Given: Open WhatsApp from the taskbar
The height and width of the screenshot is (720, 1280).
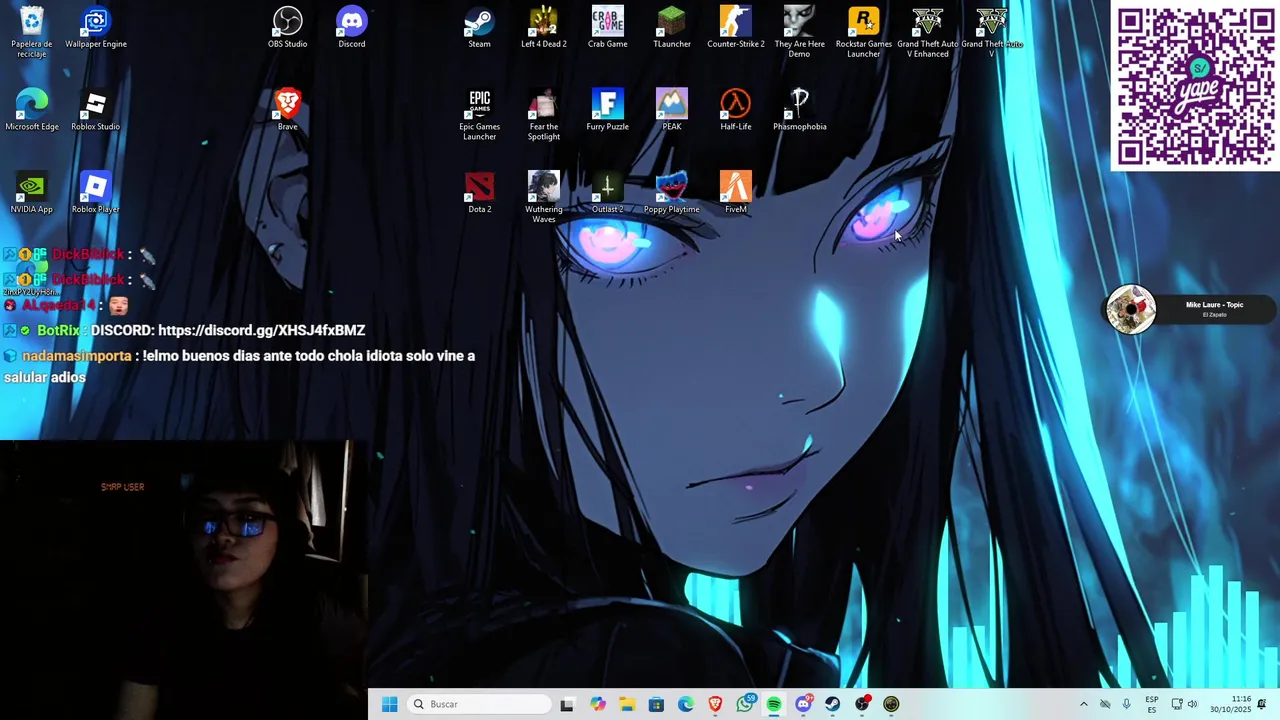Looking at the screenshot, I should (x=745, y=704).
